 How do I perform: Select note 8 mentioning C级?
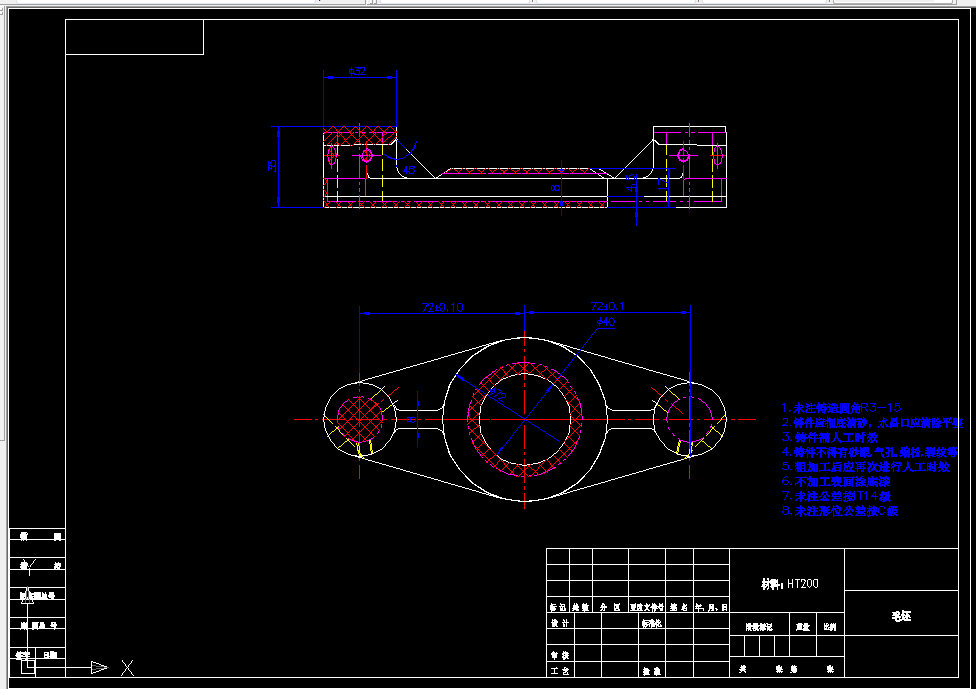(x=840, y=511)
